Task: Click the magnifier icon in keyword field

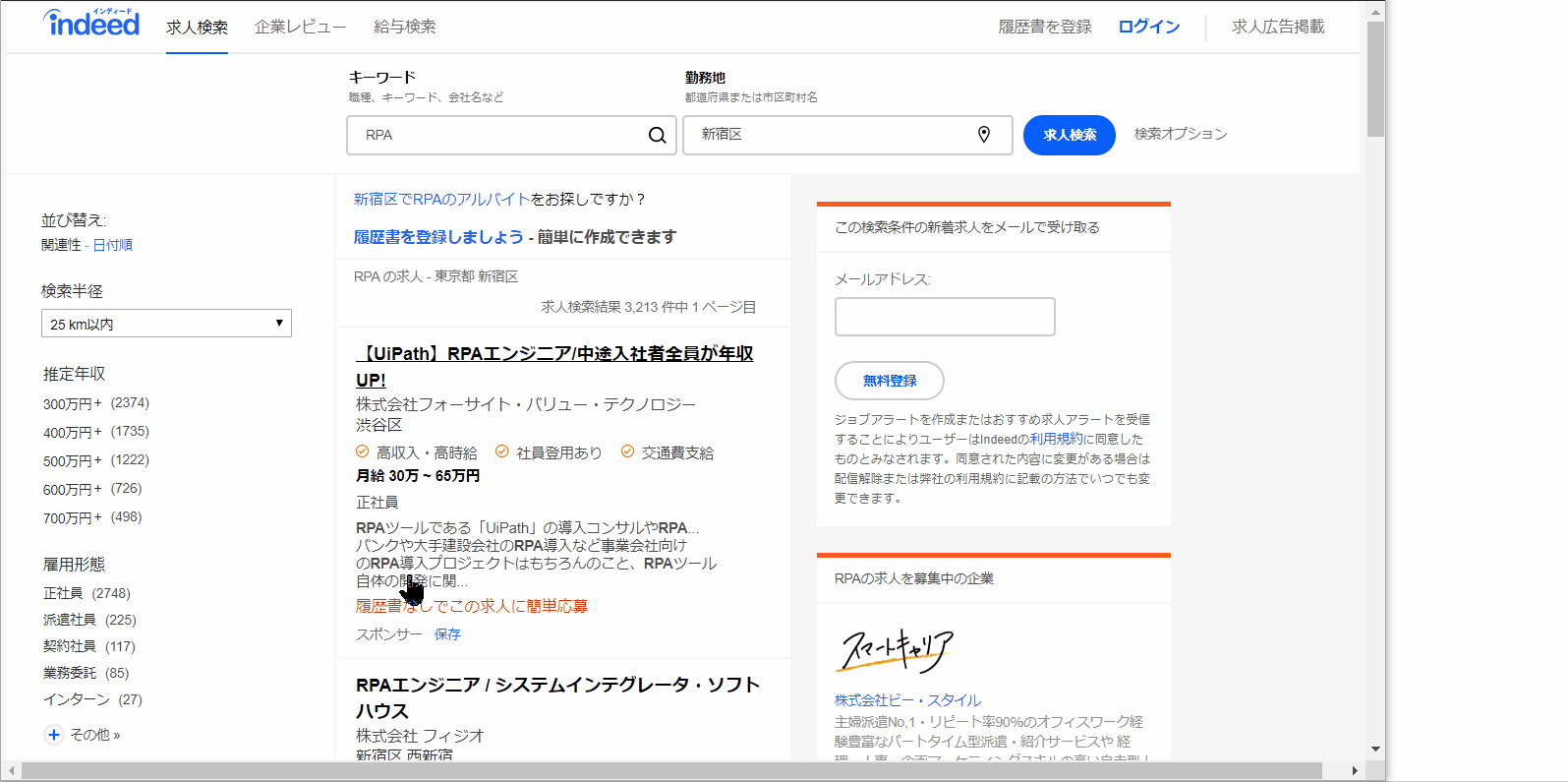Action: click(x=658, y=136)
